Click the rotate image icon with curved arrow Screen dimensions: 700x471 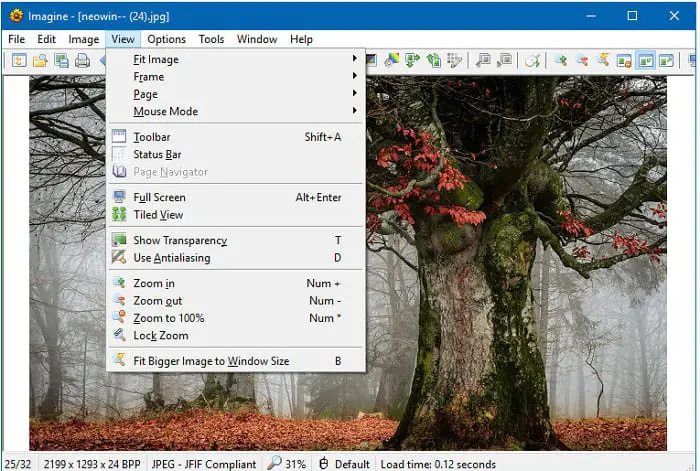click(433, 60)
